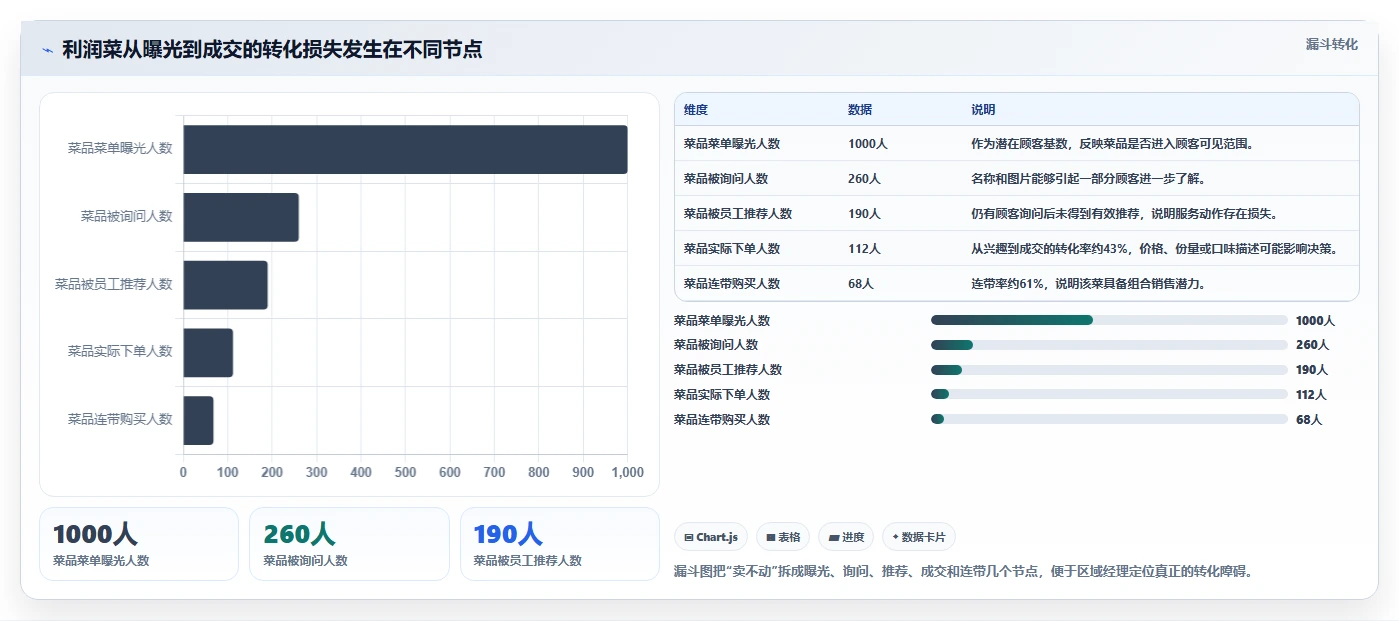
Task: Click the 菜品被询问人数 chart bar
Action: [x=241, y=217]
